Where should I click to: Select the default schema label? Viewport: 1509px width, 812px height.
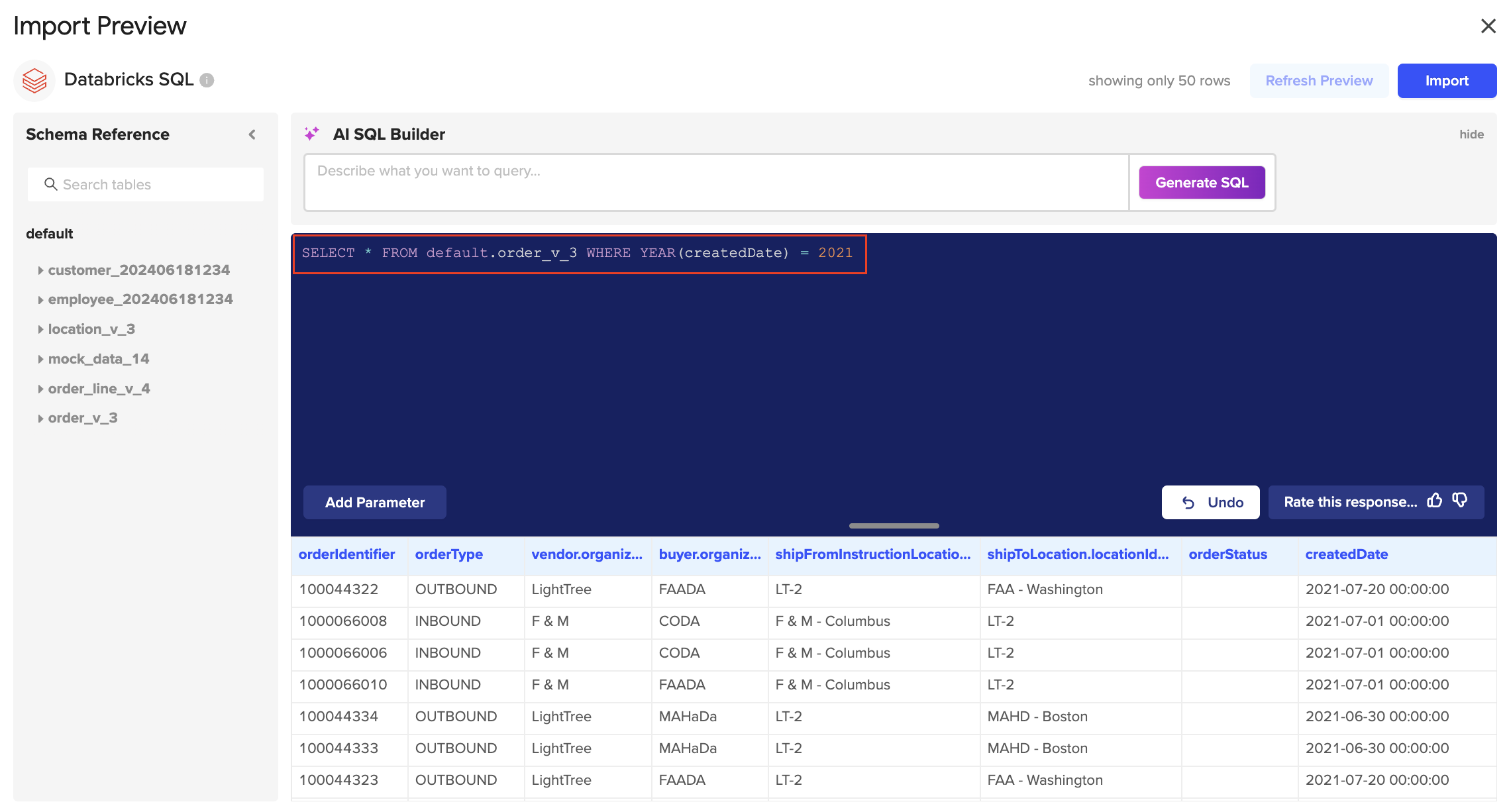(x=50, y=234)
